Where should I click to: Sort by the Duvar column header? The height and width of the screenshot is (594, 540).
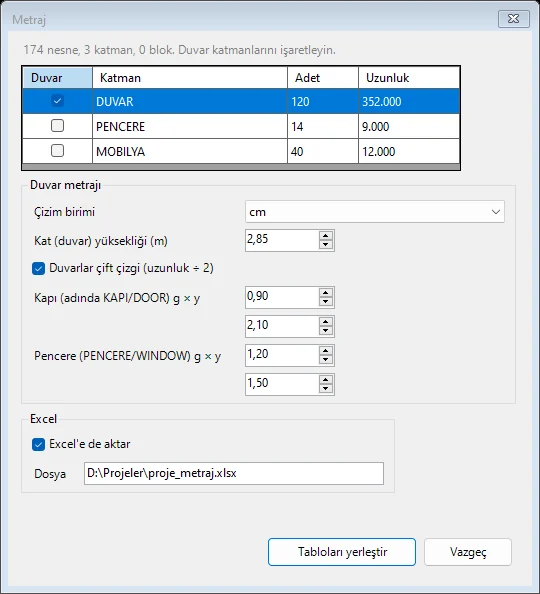tap(58, 78)
